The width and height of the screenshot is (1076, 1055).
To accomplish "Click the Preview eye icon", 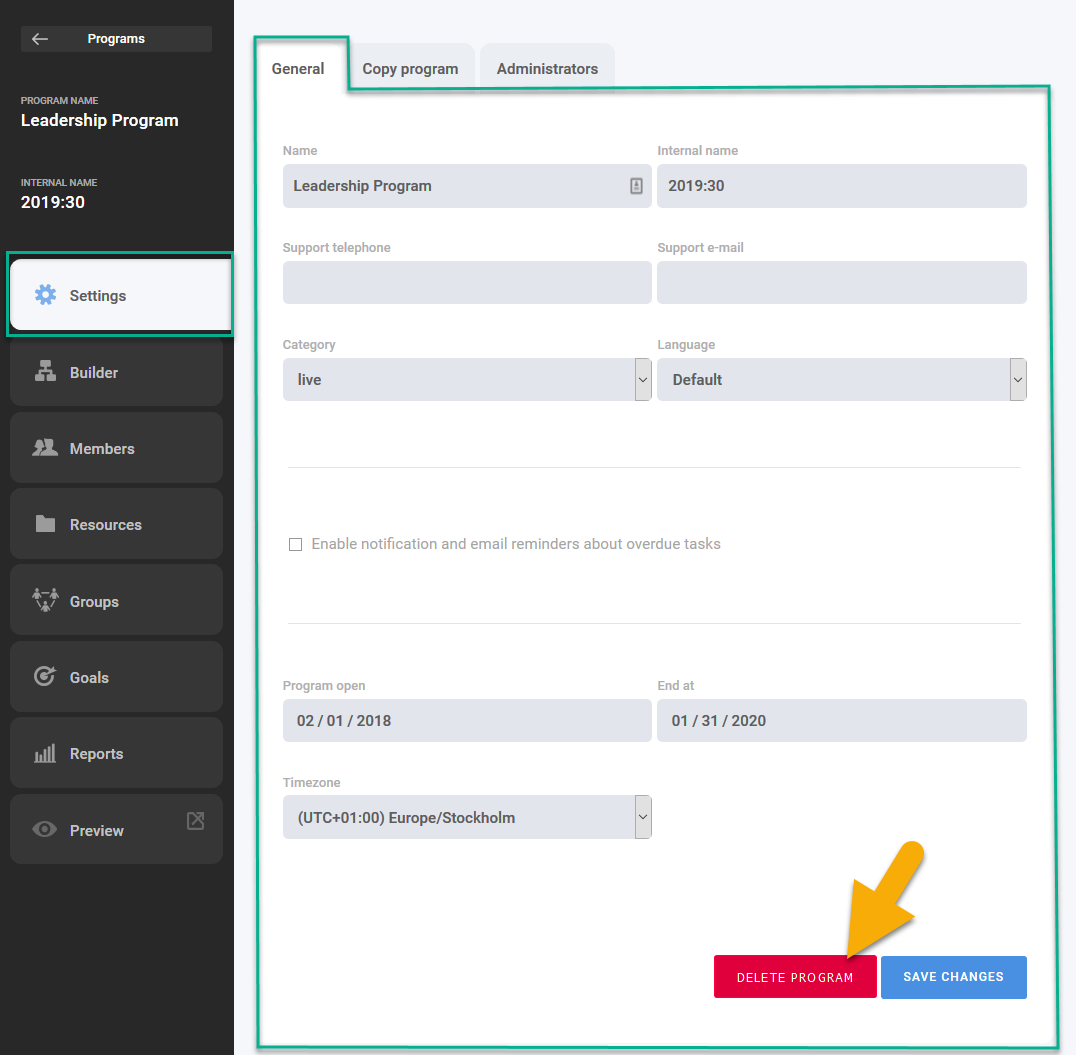I will tap(45, 830).
